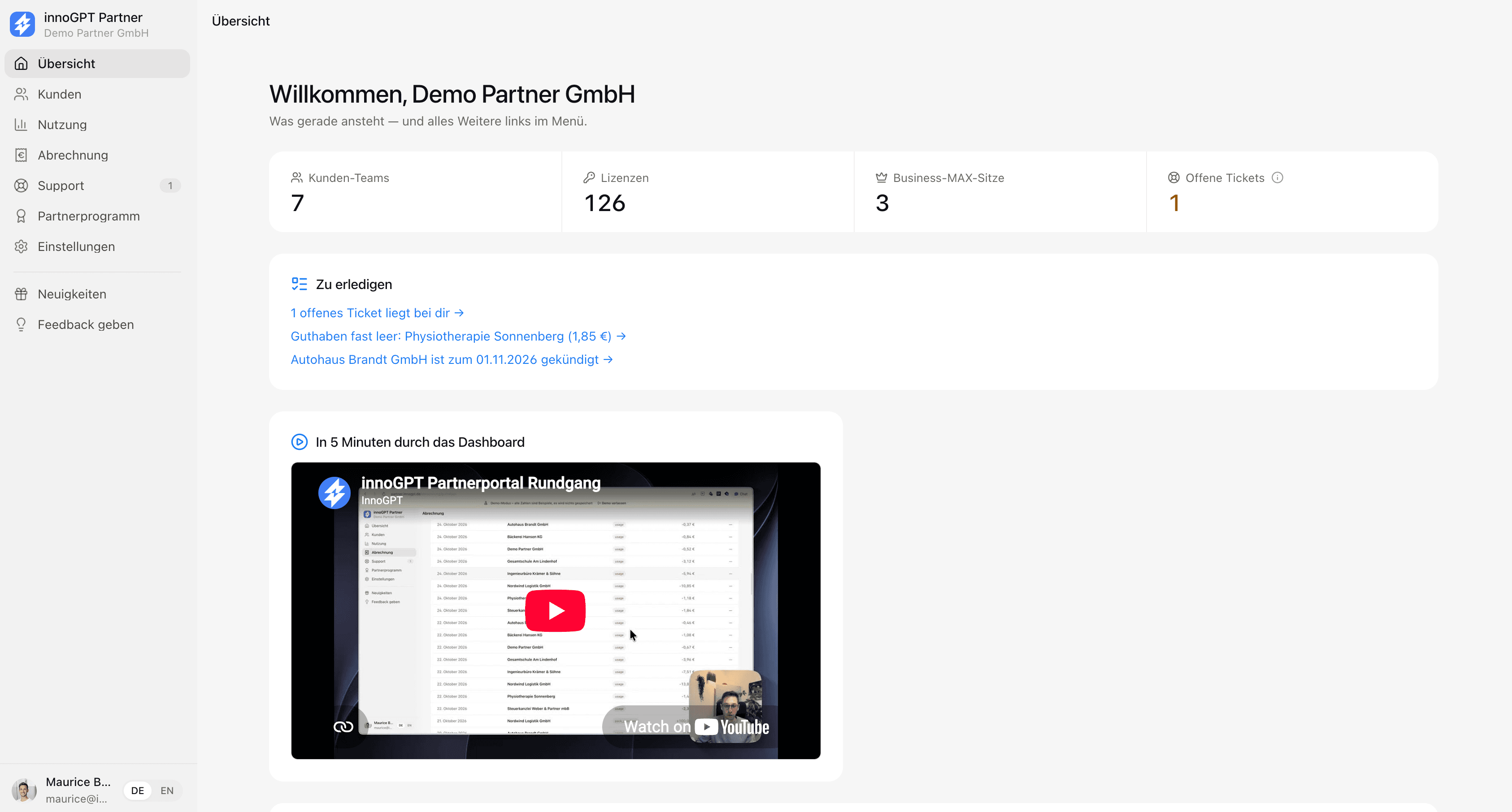Click the play circle icon beside Dashboard heading
Image resolution: width=1512 pixels, height=812 pixels.
coord(300,442)
